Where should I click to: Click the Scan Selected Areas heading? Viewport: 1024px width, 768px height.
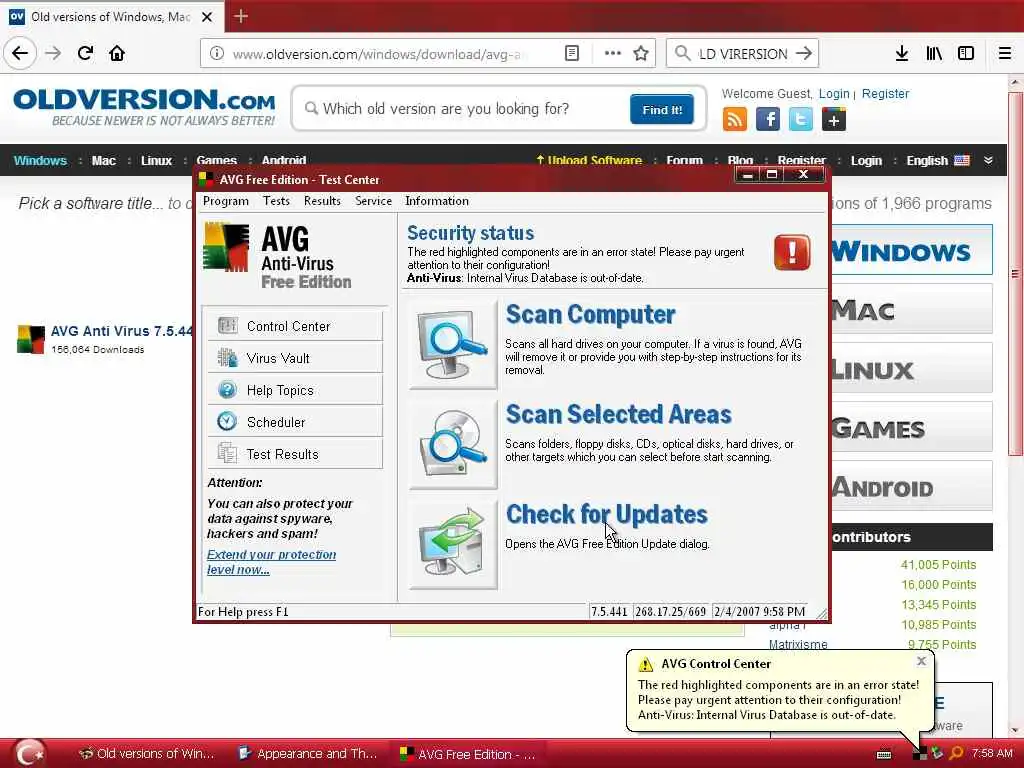618,415
